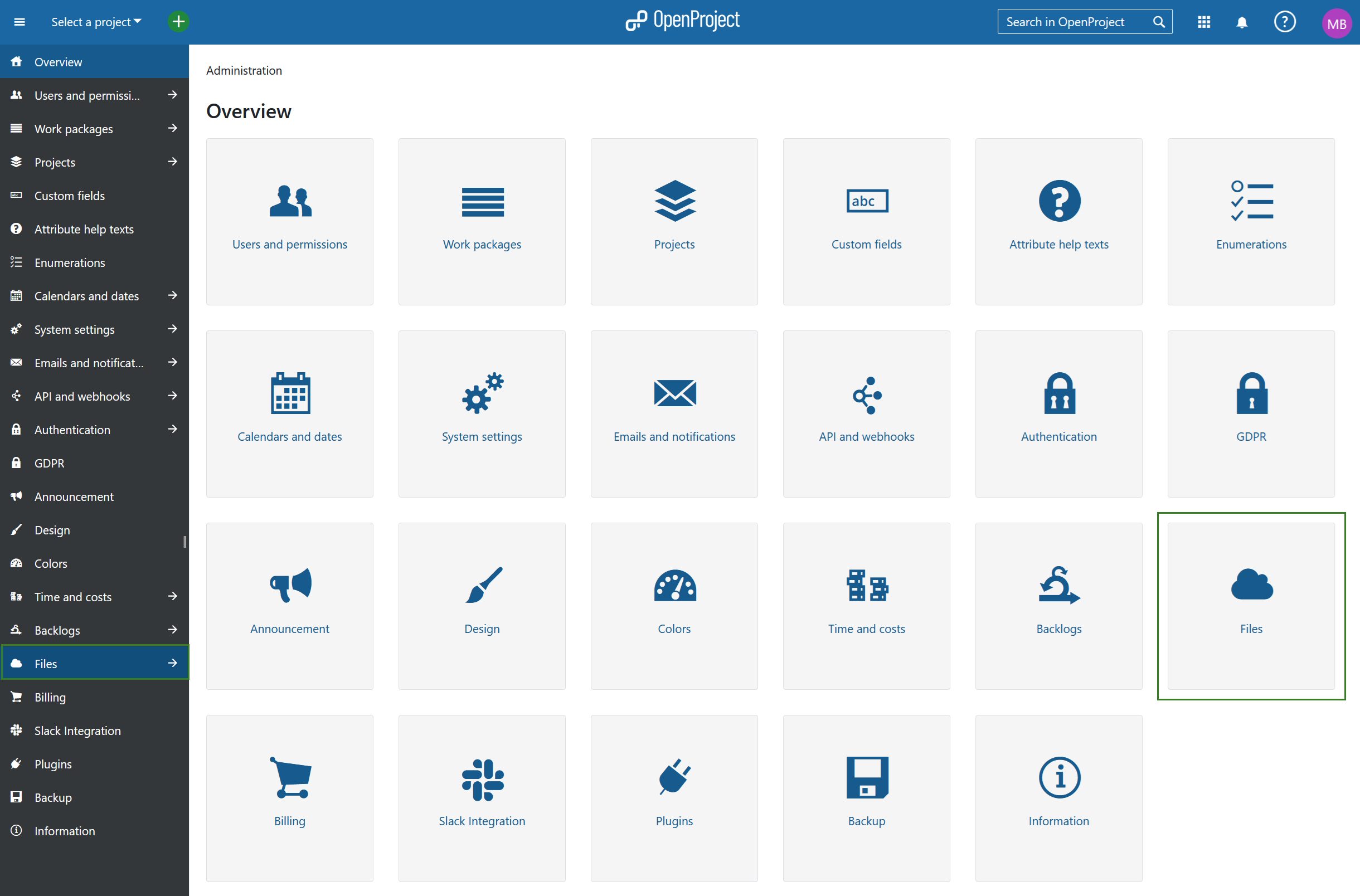
Task: Open API and webhooks configuration
Action: pos(866,414)
